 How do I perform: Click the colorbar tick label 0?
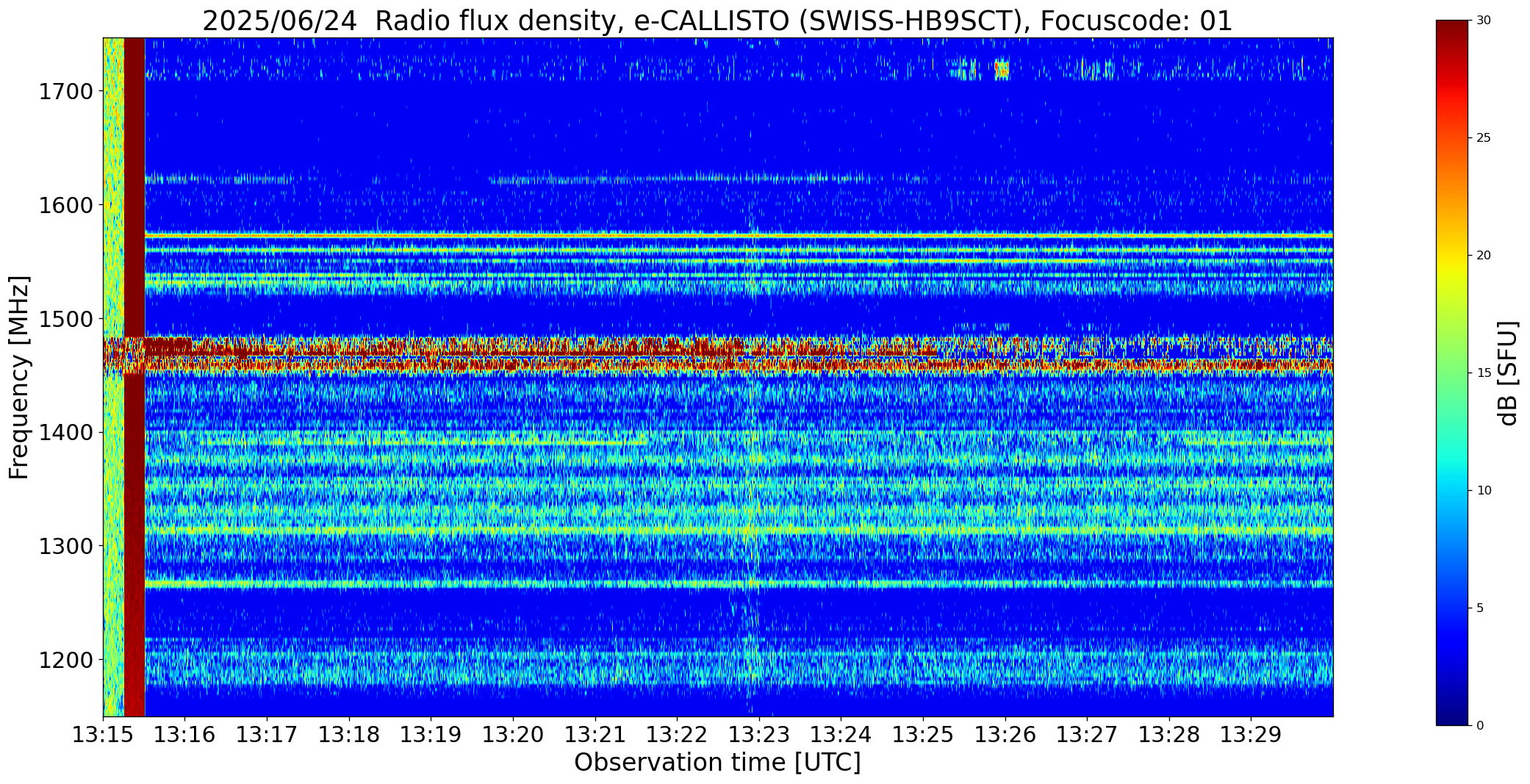point(1480,726)
